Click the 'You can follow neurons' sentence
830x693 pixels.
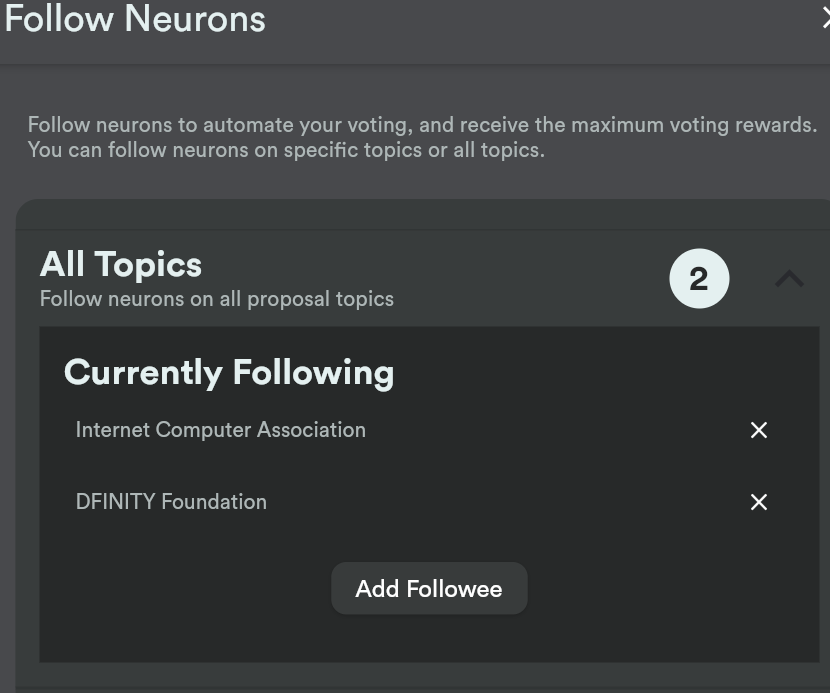(286, 150)
